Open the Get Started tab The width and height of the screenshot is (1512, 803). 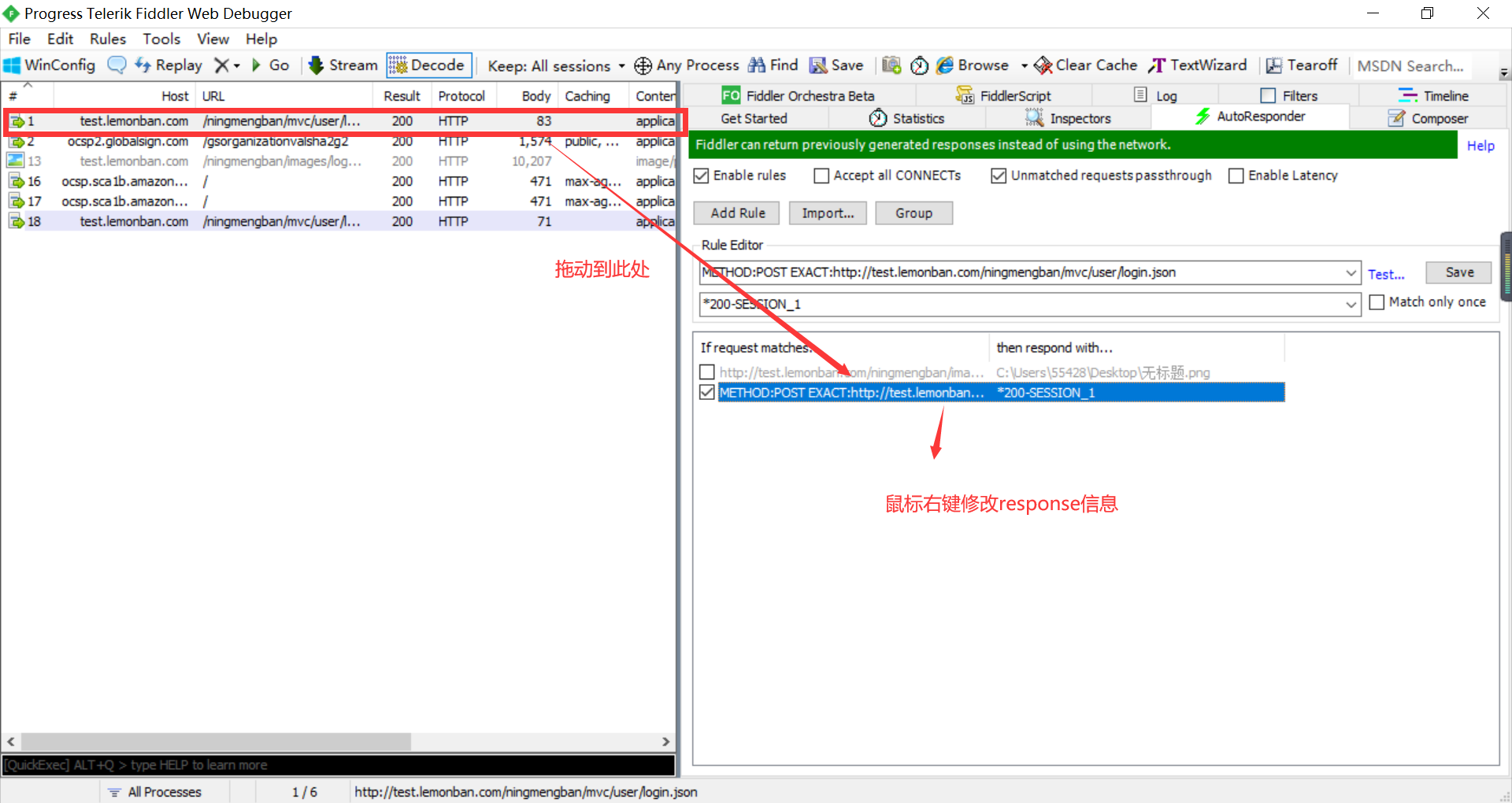pos(754,118)
